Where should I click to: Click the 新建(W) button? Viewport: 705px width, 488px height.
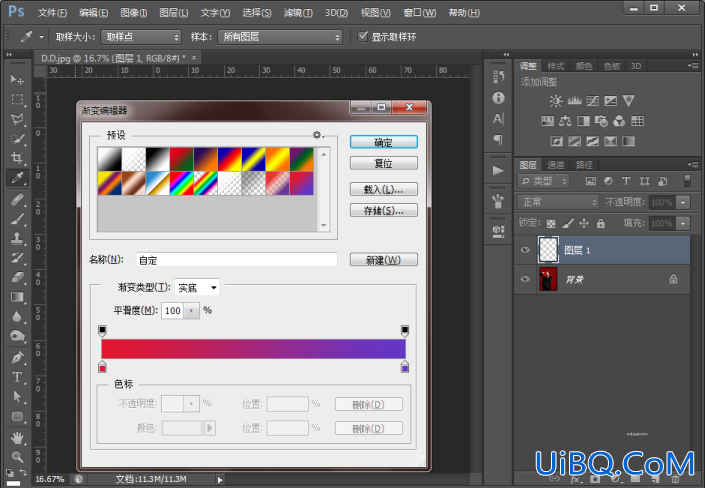tap(384, 260)
